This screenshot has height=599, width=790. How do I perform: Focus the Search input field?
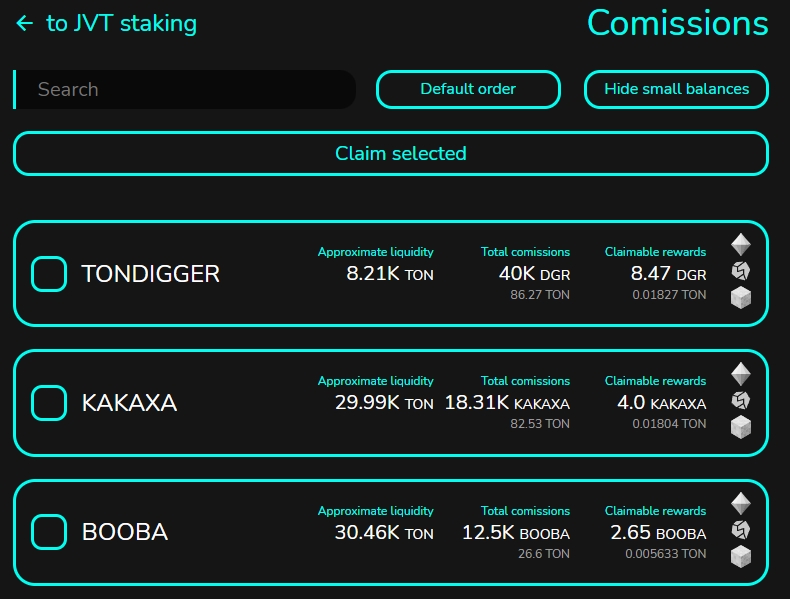click(x=190, y=89)
